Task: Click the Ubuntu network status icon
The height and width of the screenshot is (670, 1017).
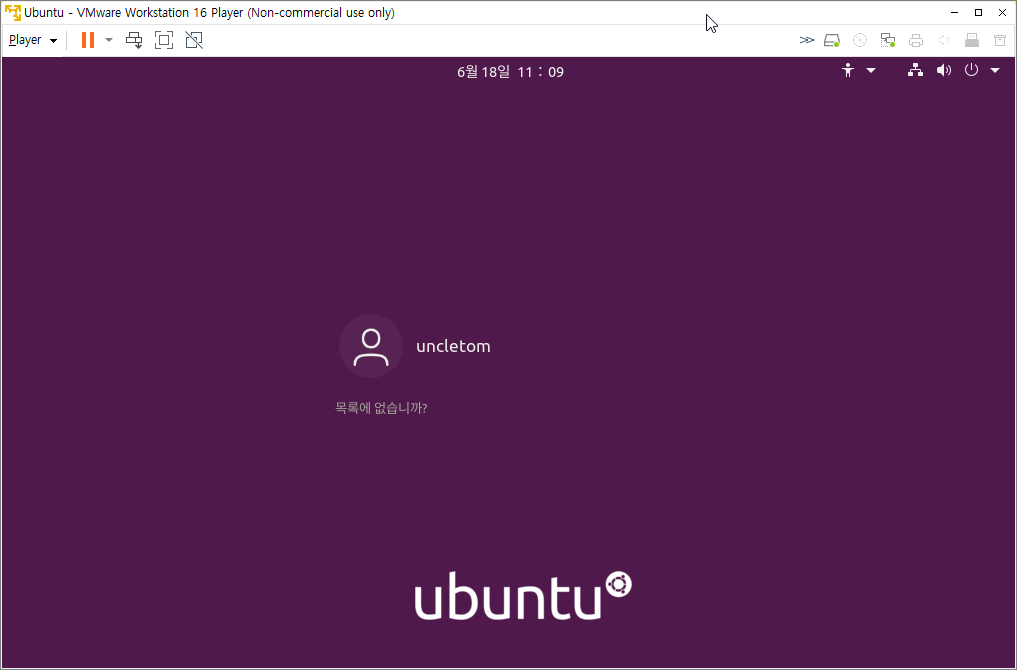Action: pyautogui.click(x=915, y=70)
